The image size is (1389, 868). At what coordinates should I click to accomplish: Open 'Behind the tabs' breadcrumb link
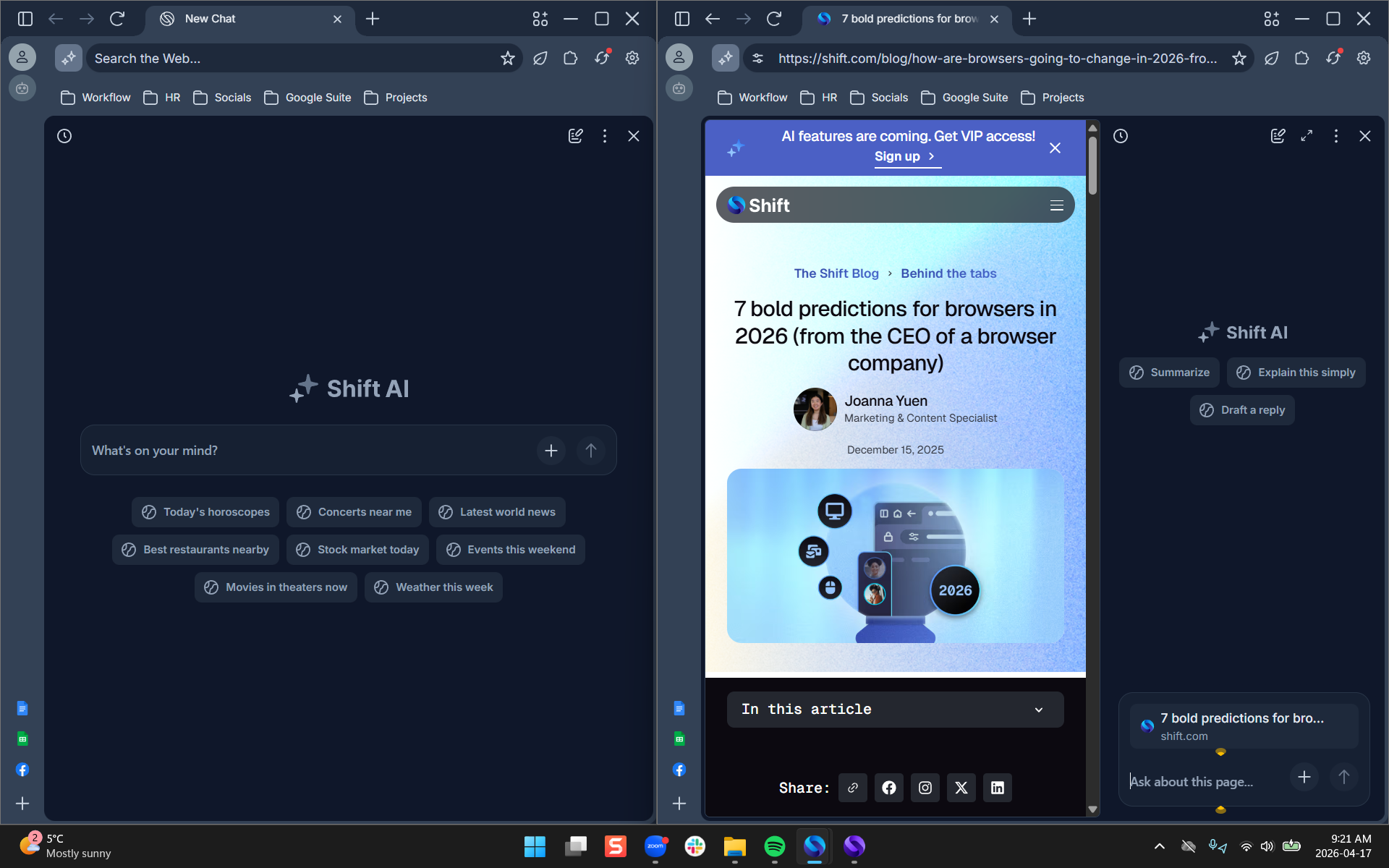click(948, 273)
